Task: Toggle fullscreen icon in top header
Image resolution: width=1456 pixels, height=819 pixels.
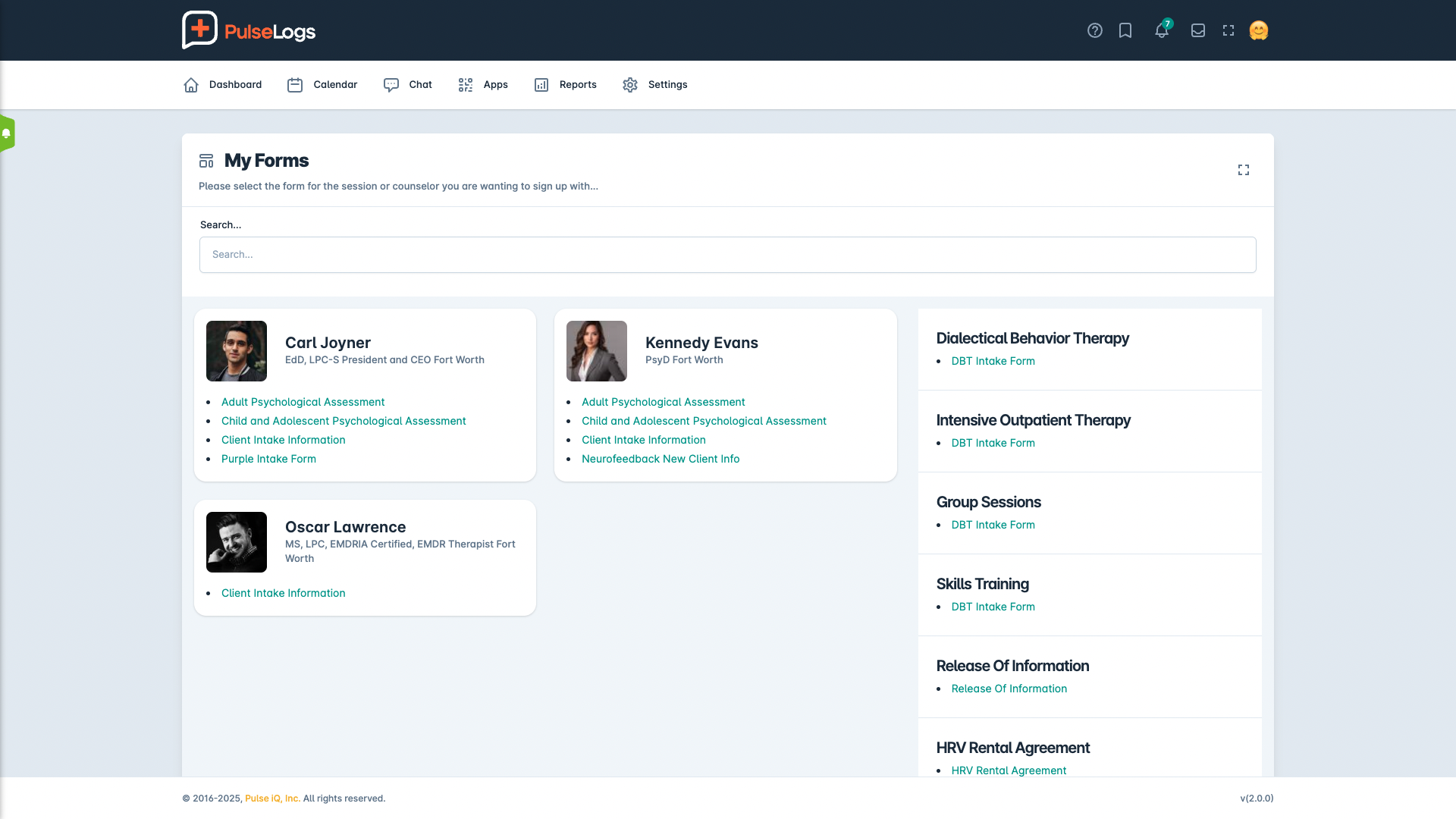Action: [1228, 30]
